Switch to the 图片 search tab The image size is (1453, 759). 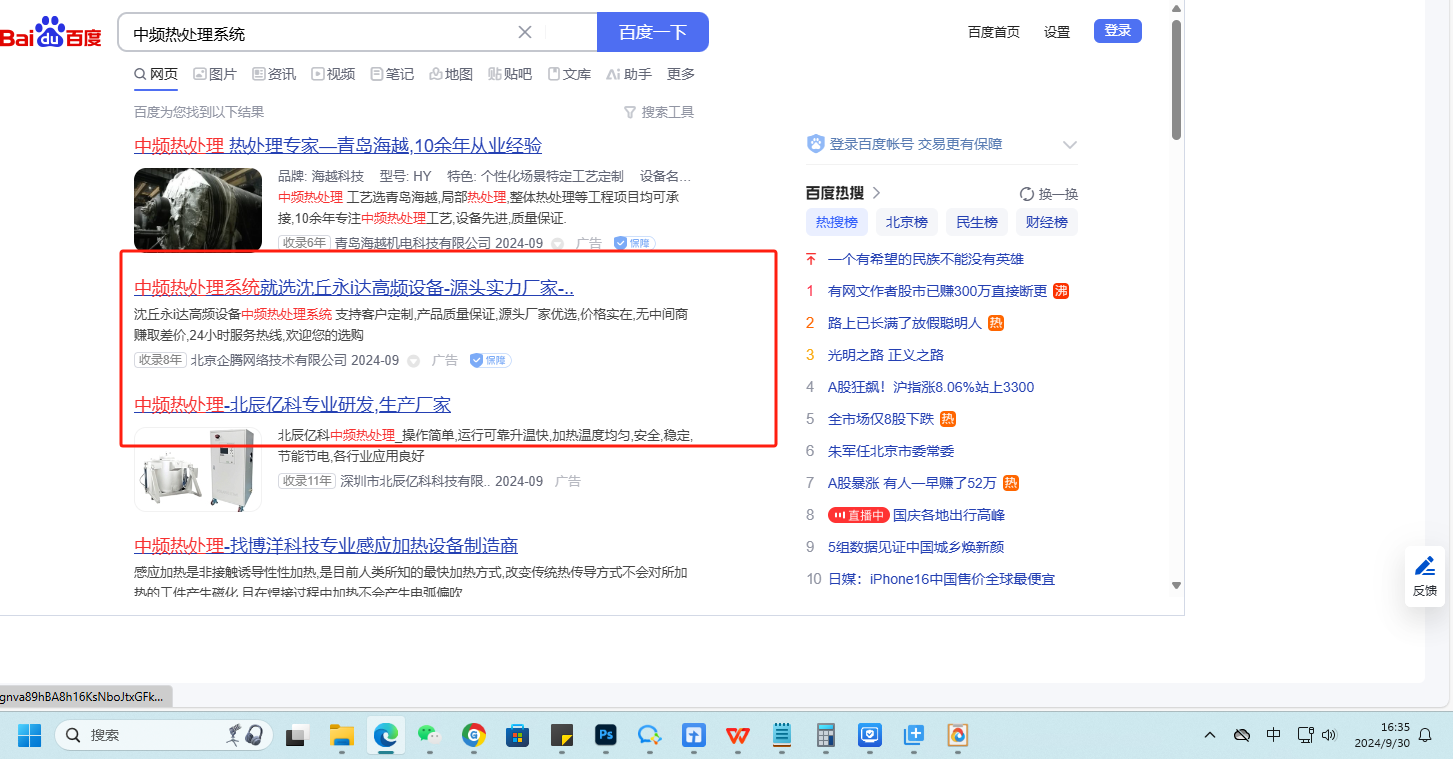point(215,74)
